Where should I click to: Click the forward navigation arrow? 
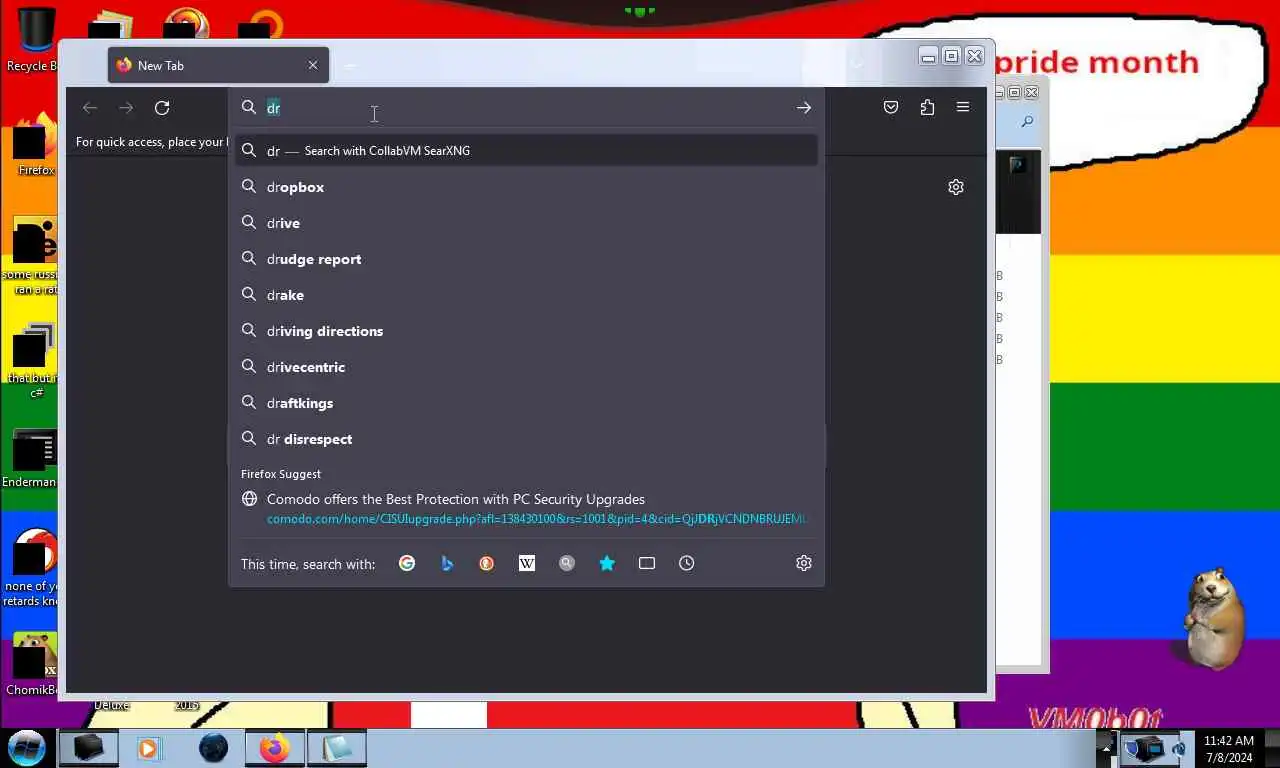tap(126, 108)
